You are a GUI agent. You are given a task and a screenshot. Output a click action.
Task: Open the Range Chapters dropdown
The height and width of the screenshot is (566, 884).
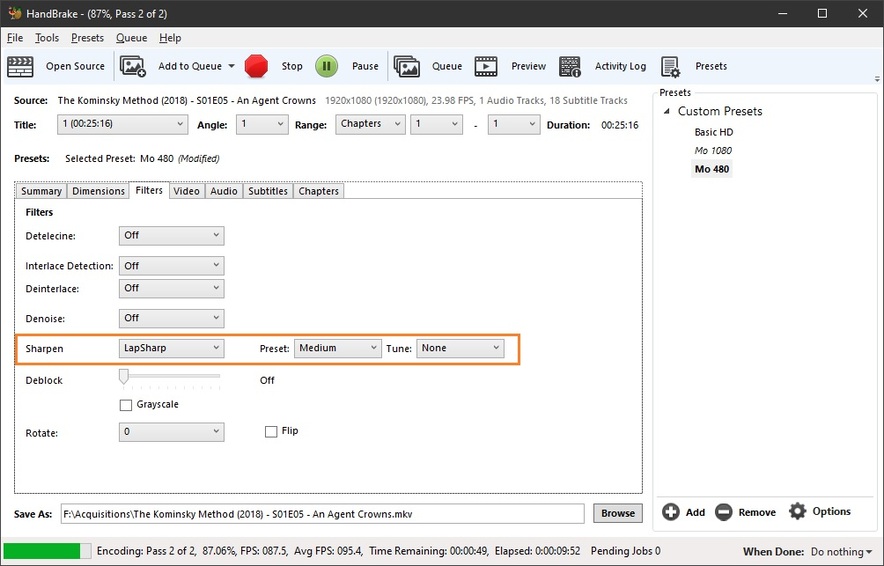click(370, 124)
